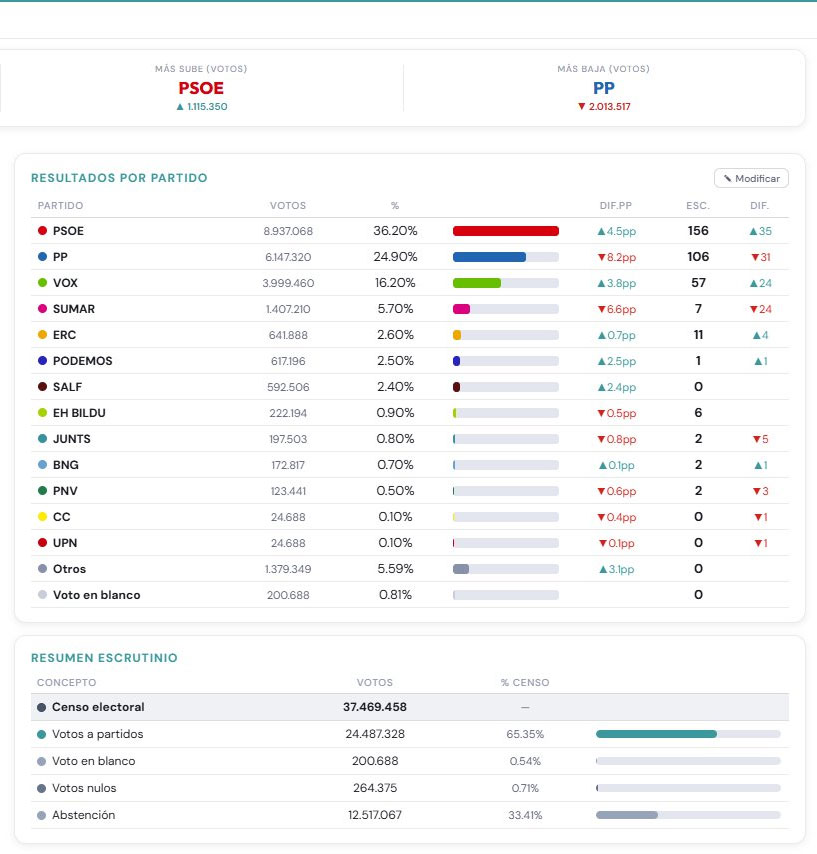Click the Abstención progress bar
The height and width of the screenshot is (854, 817).
pos(688,815)
